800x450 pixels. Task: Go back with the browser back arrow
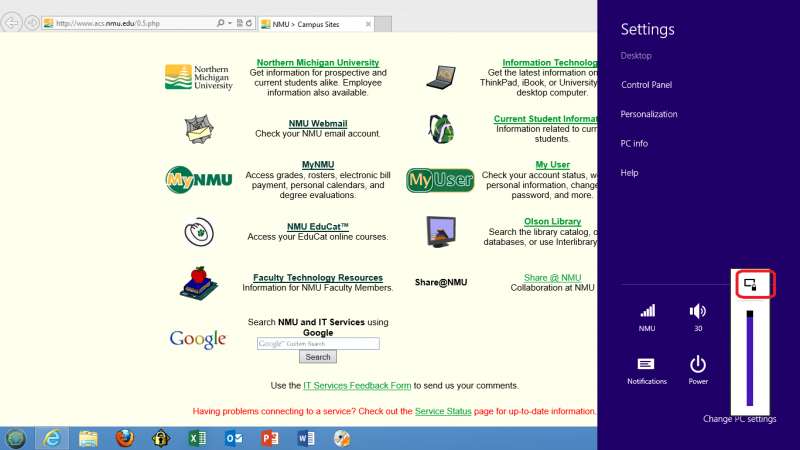pyautogui.click(x=11, y=23)
